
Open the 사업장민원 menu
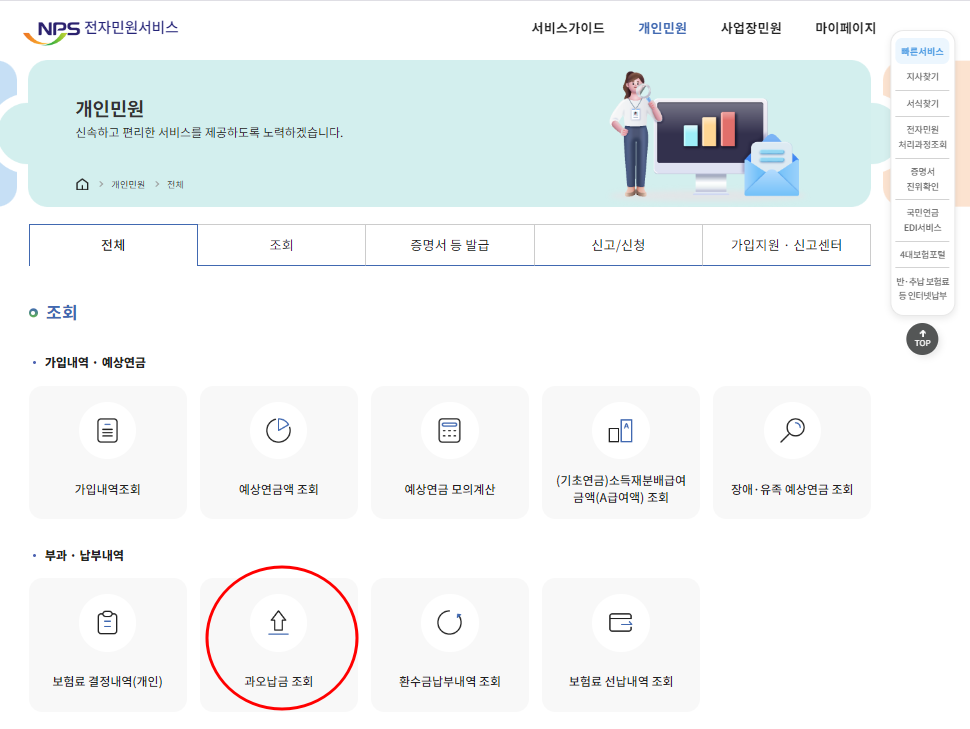click(x=751, y=28)
